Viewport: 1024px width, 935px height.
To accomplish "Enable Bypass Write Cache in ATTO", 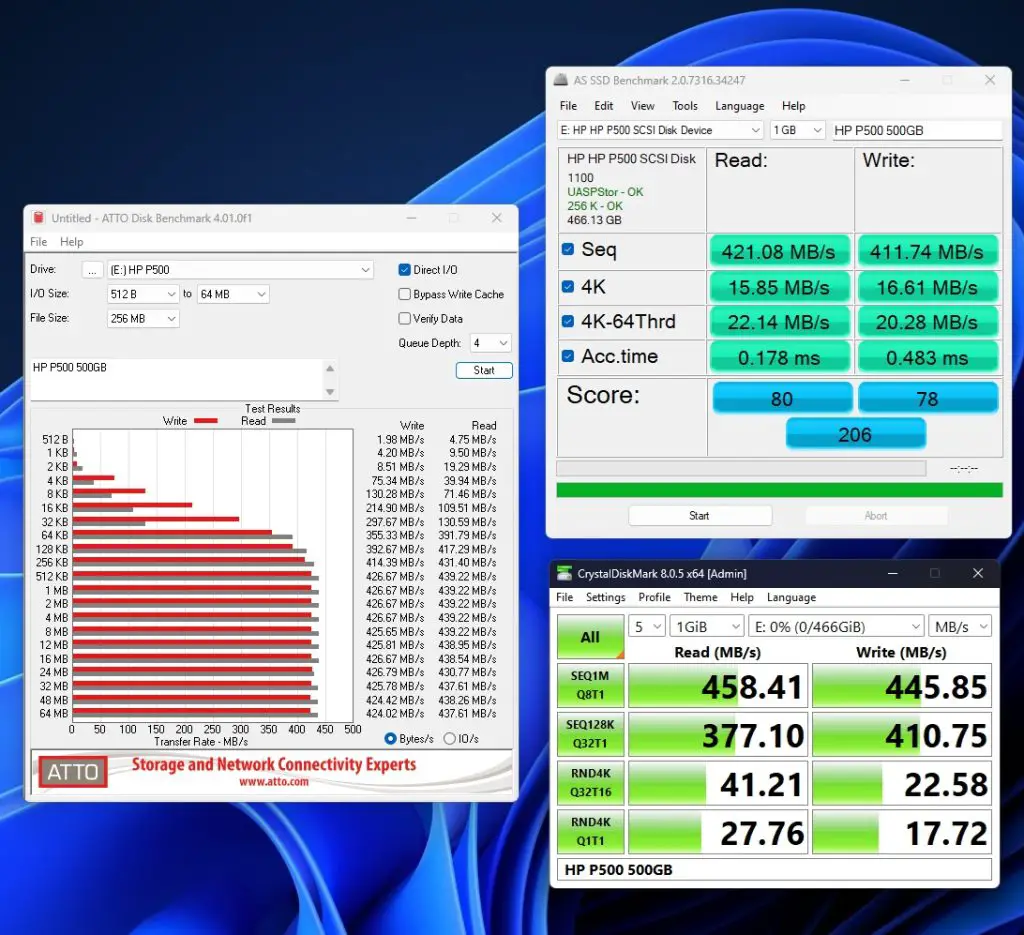I will [404, 294].
